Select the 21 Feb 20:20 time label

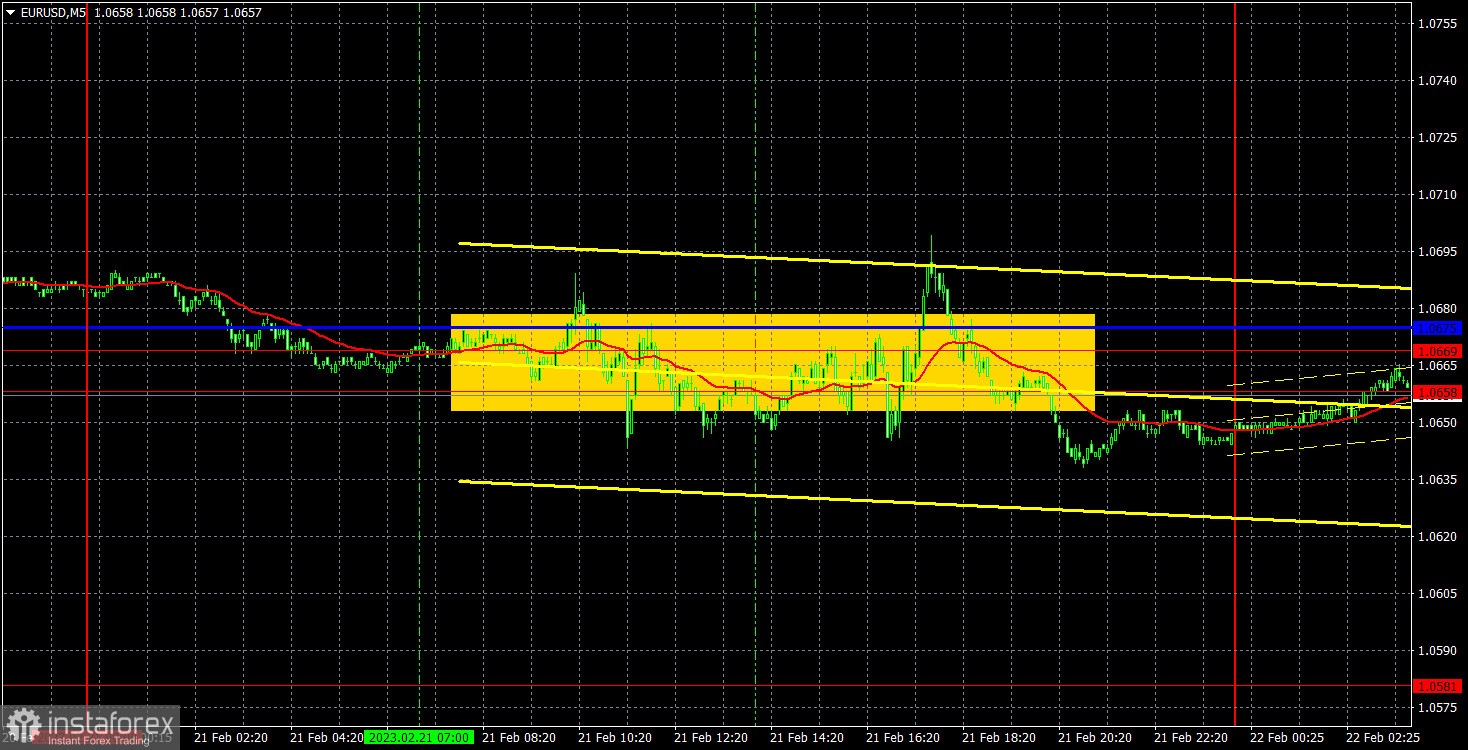[1094, 737]
